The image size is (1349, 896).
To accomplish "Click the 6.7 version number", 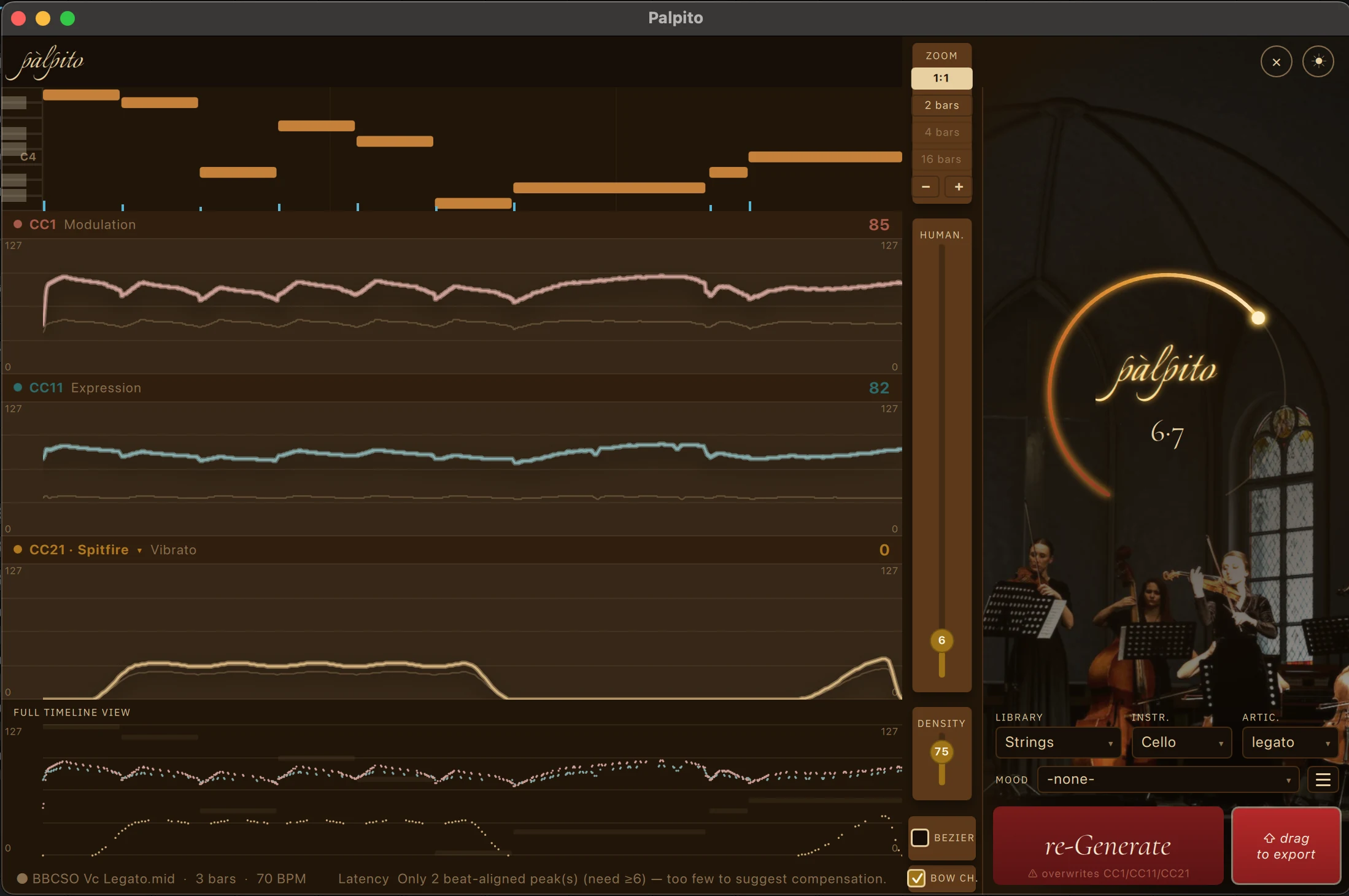I will click(1167, 433).
